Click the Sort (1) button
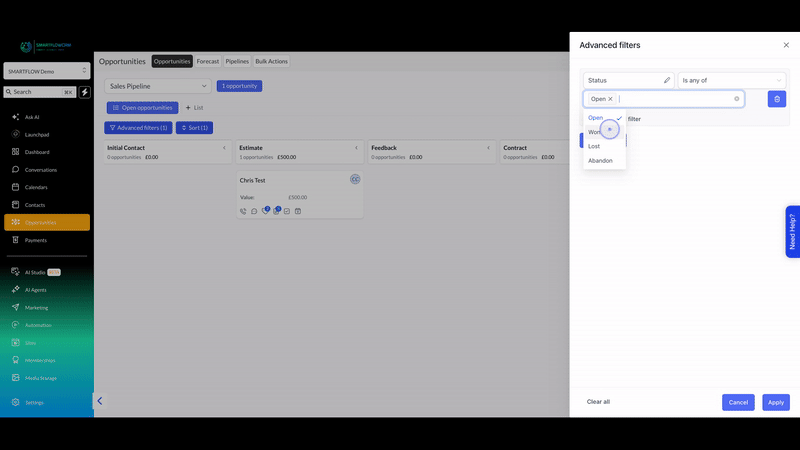 194,128
